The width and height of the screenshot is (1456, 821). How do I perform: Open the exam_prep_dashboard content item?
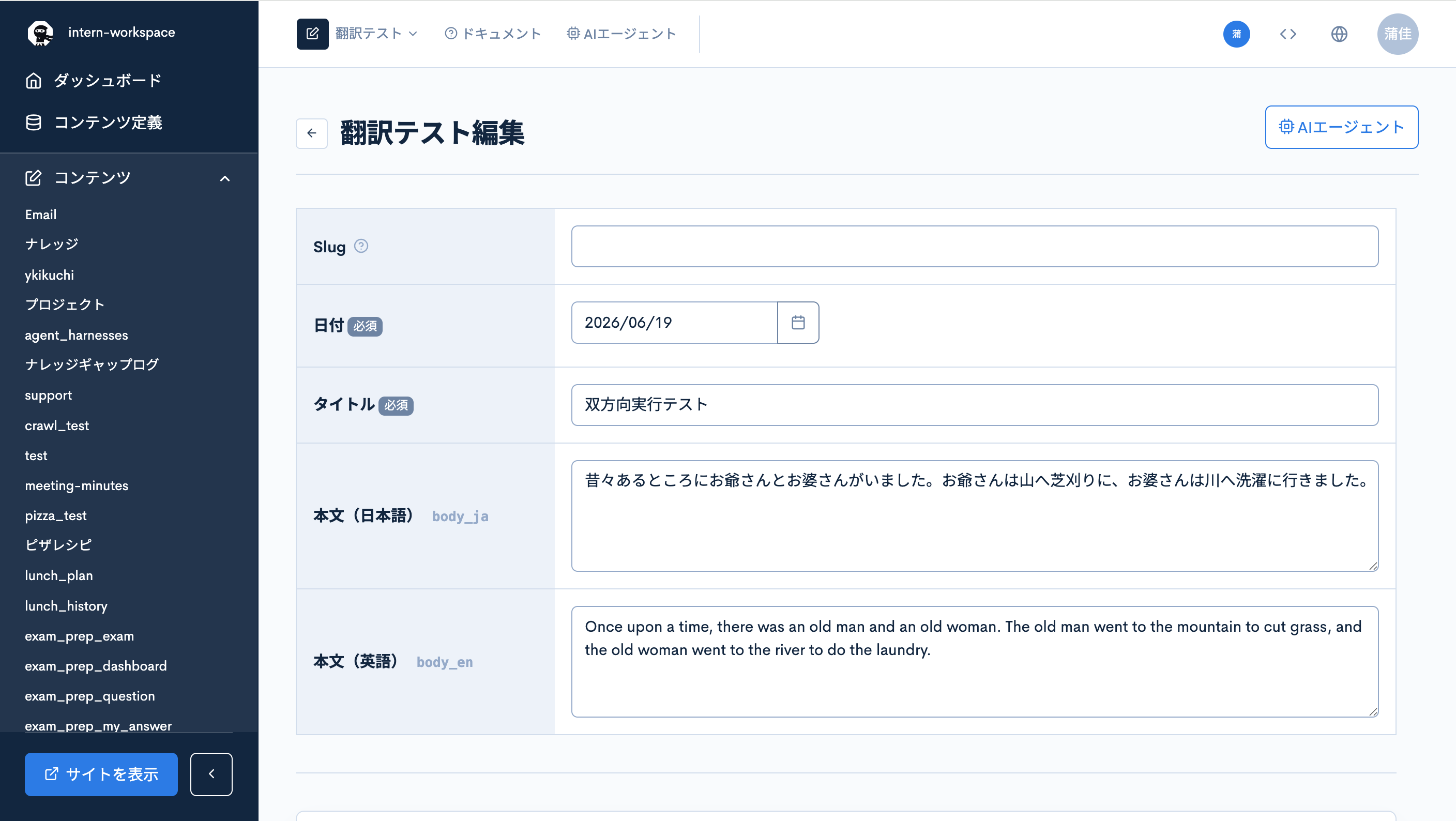96,665
